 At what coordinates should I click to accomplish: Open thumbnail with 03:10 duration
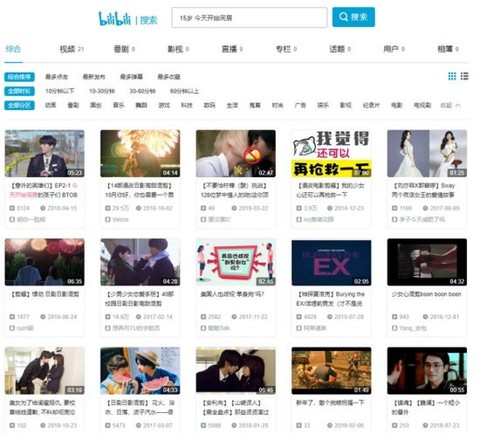[x=44, y=371]
